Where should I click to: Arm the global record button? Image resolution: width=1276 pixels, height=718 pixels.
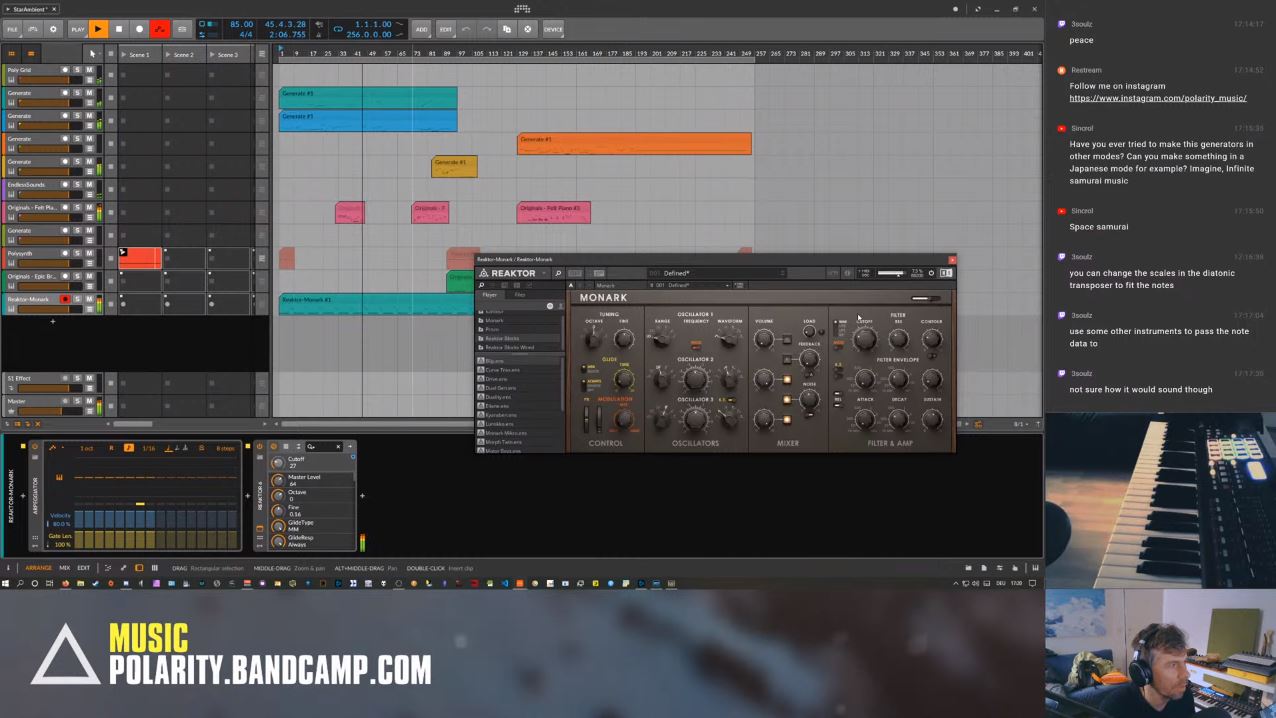tap(140, 29)
